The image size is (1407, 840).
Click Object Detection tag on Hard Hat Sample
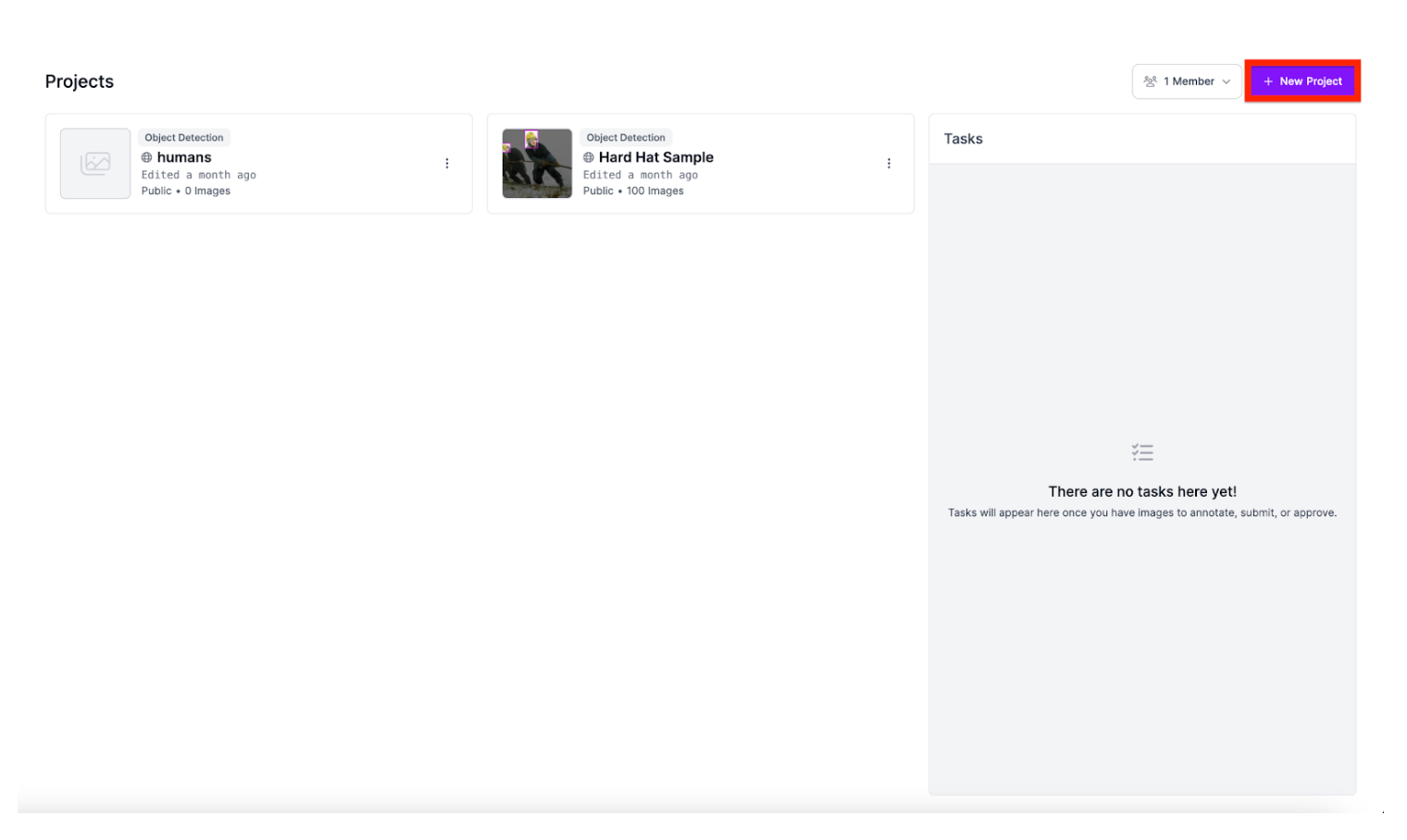[x=626, y=138]
